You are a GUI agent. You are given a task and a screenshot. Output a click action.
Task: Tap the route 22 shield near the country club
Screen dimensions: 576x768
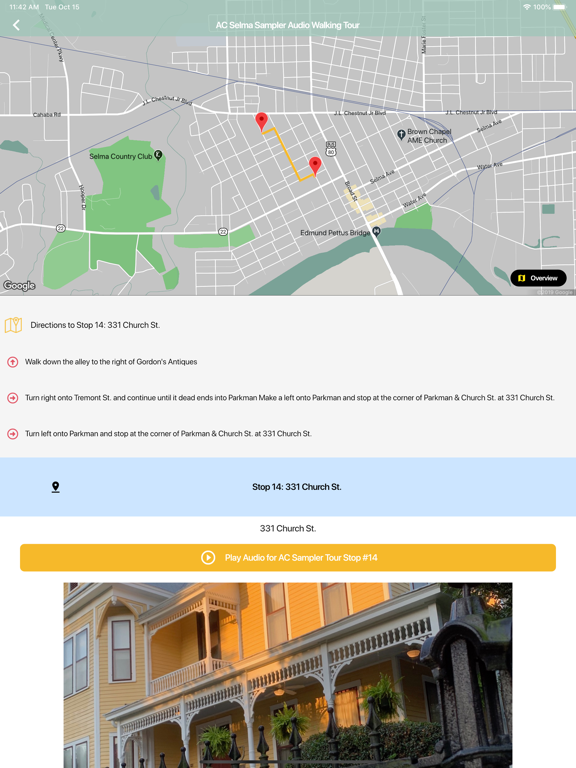pos(61,228)
